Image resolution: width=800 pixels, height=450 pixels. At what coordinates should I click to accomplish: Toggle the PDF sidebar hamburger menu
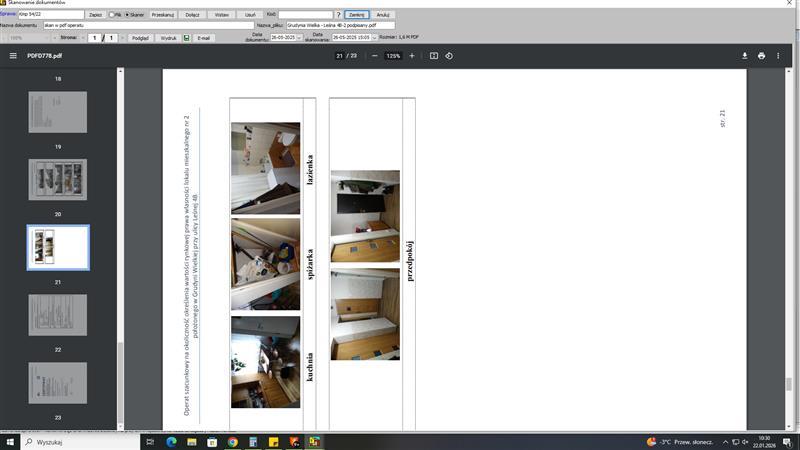click(13, 56)
